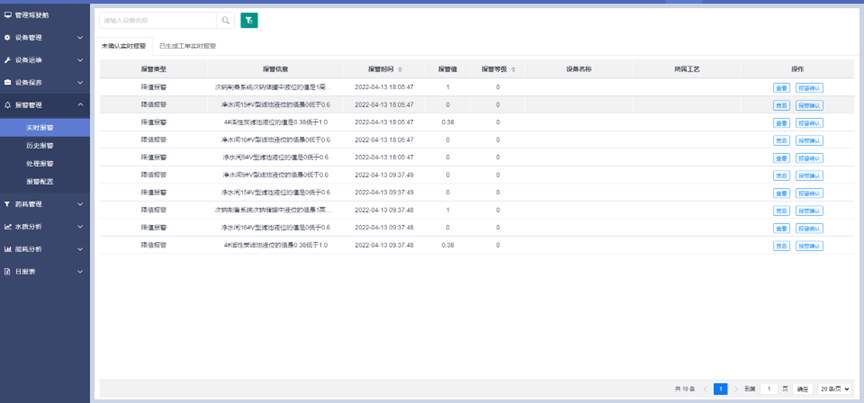Click 报警确认 for 净水间15#V型 18:05:47 alarm
864x403 pixels.
coord(809,105)
